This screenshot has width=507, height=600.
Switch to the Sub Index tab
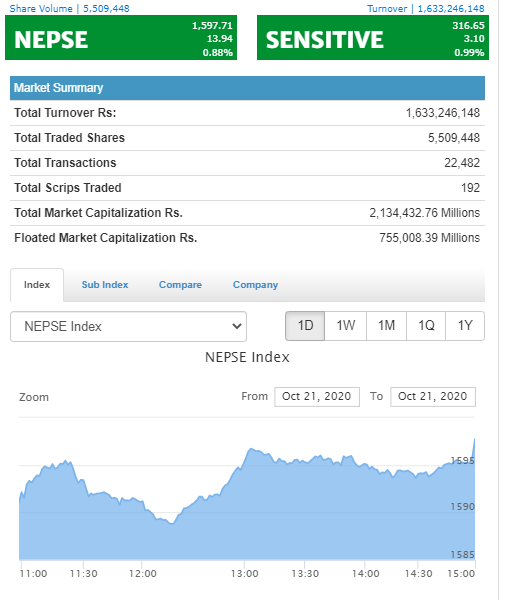[x=105, y=285]
